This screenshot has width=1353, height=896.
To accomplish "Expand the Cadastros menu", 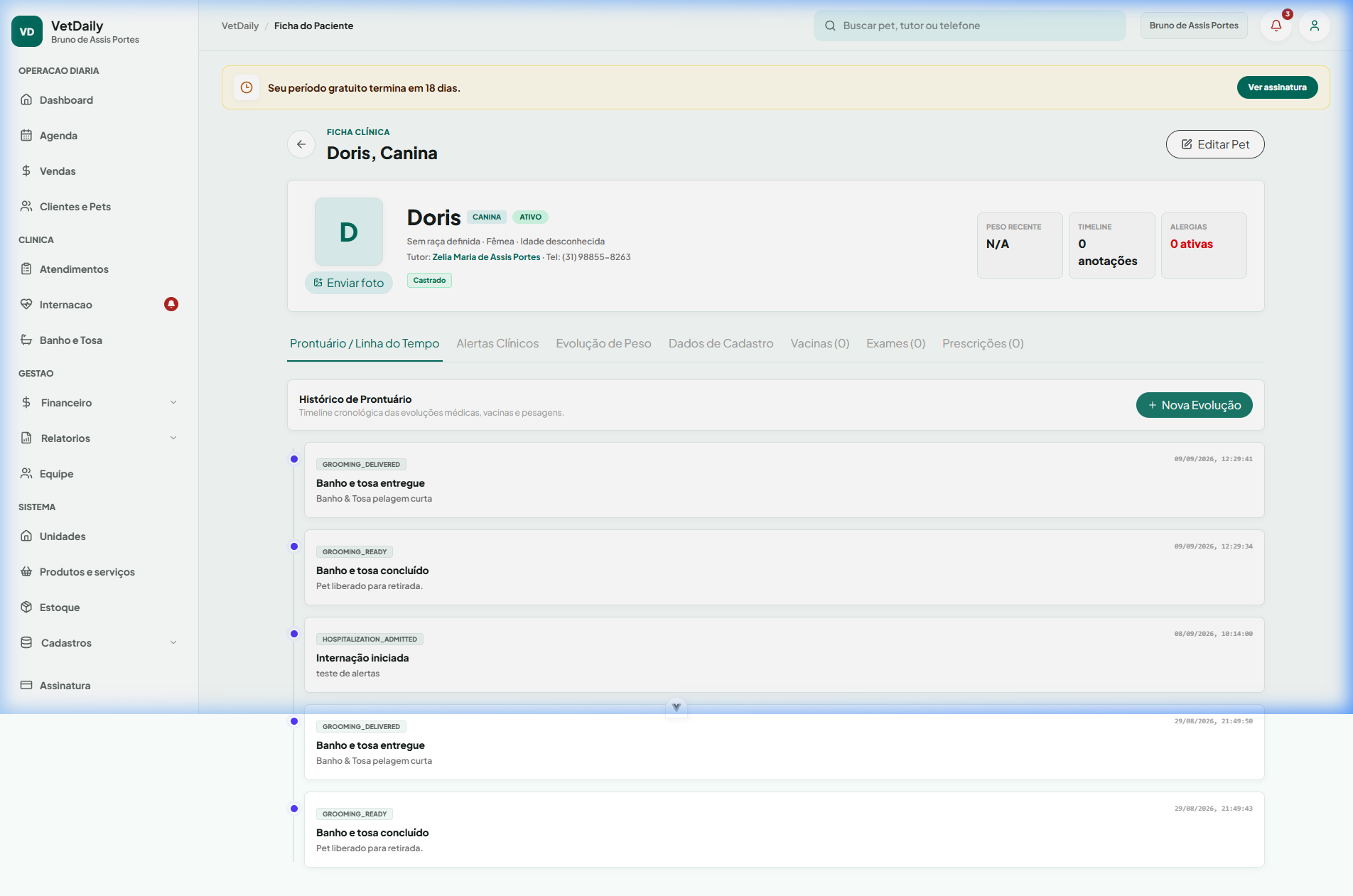I will (x=99, y=643).
